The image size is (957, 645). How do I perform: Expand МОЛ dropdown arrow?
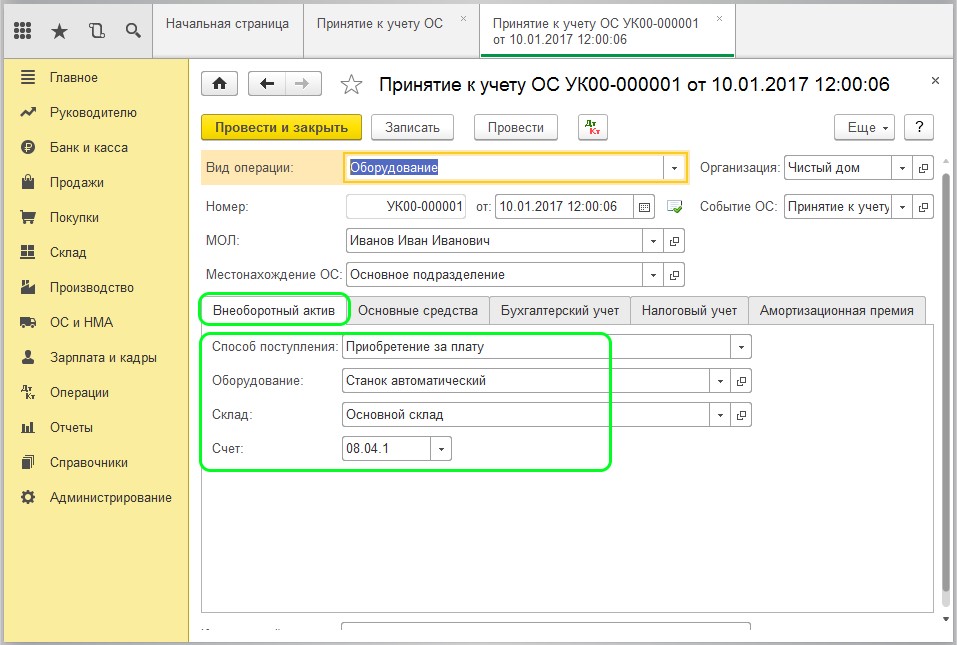pos(653,241)
